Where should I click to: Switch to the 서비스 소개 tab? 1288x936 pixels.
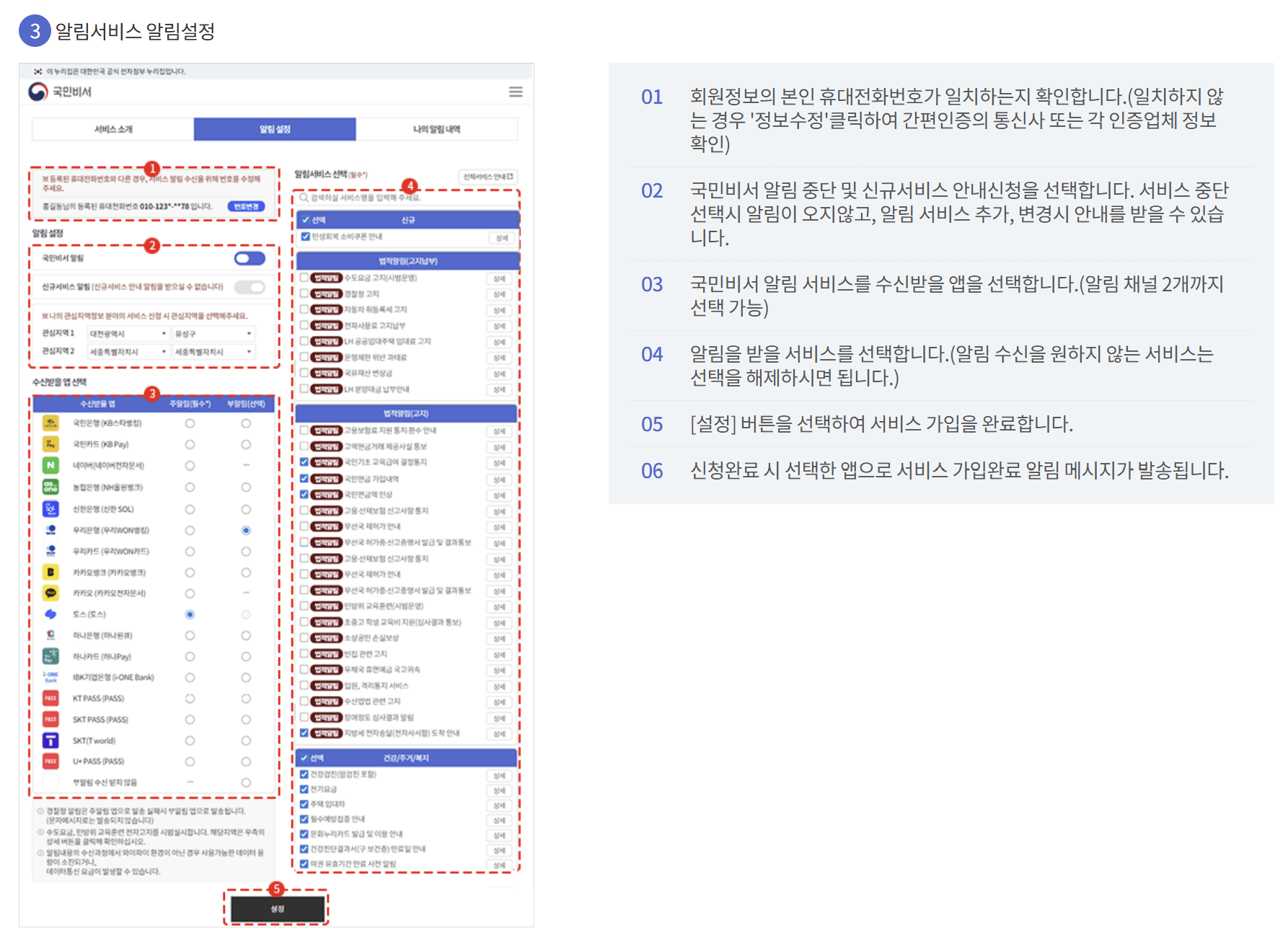[x=114, y=131]
